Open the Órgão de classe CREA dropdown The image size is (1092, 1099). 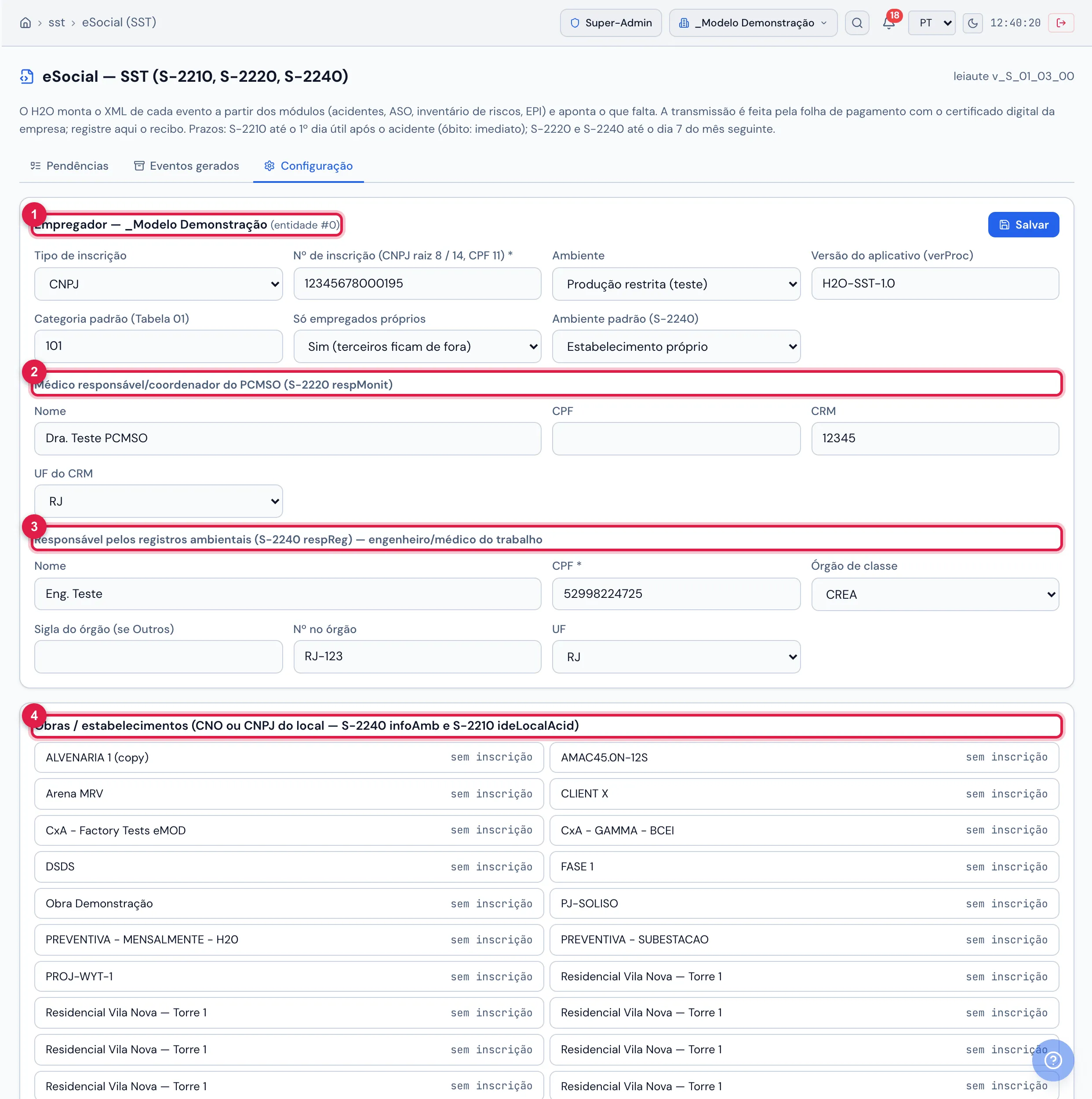pos(935,594)
